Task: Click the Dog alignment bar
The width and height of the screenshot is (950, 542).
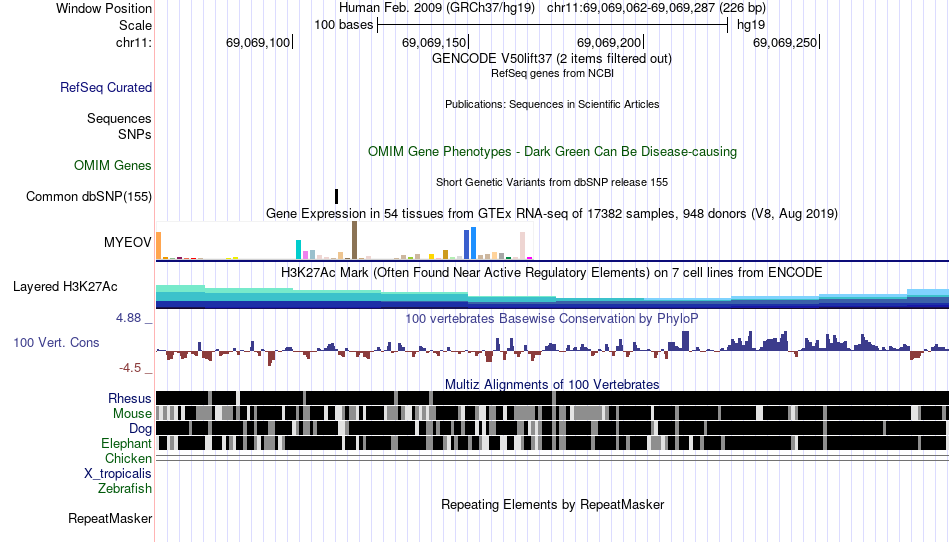Action: [x=552, y=428]
